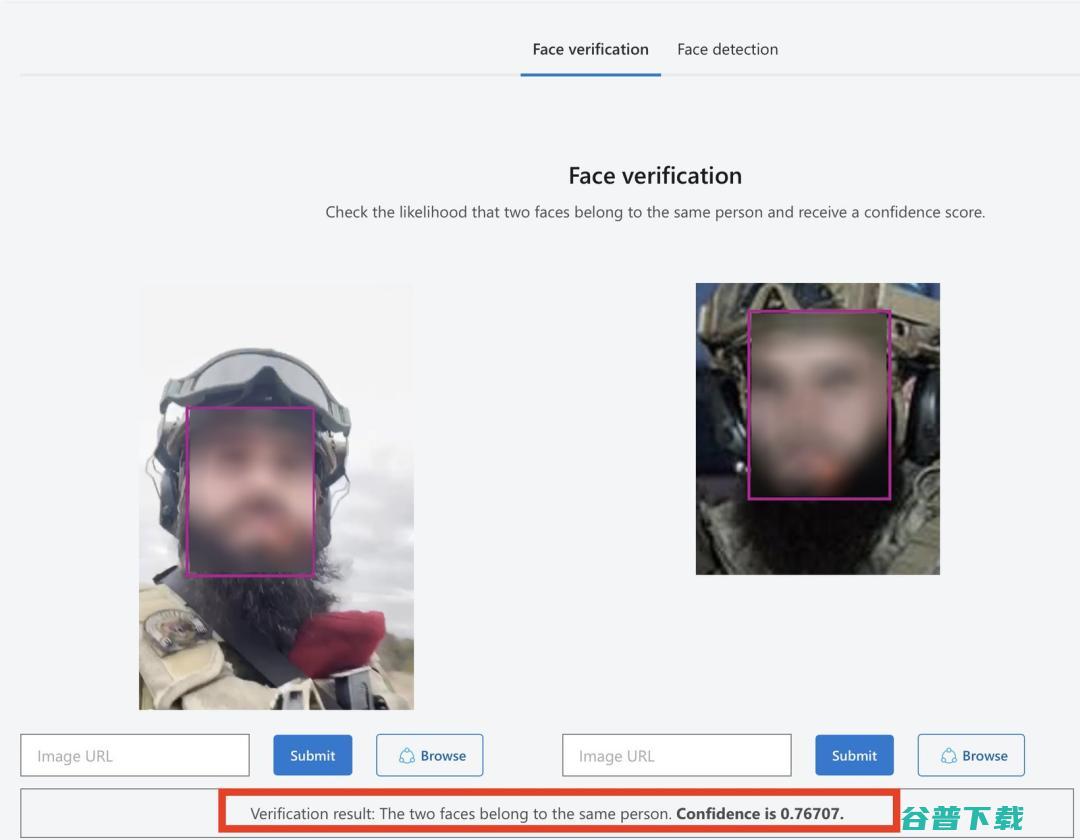Browse files for the left image

point(430,755)
